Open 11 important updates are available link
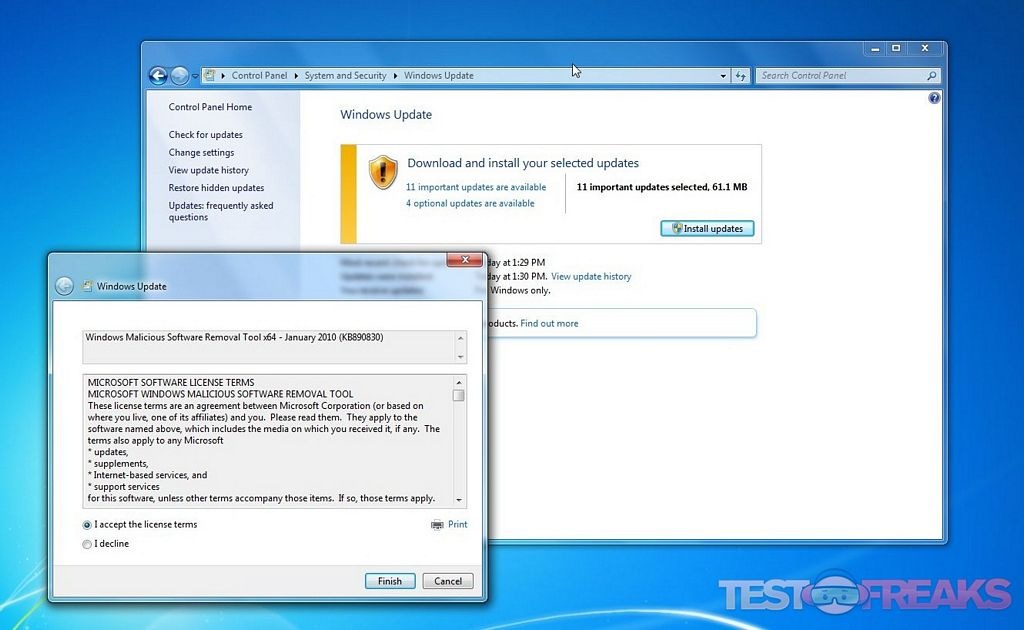 [x=476, y=187]
